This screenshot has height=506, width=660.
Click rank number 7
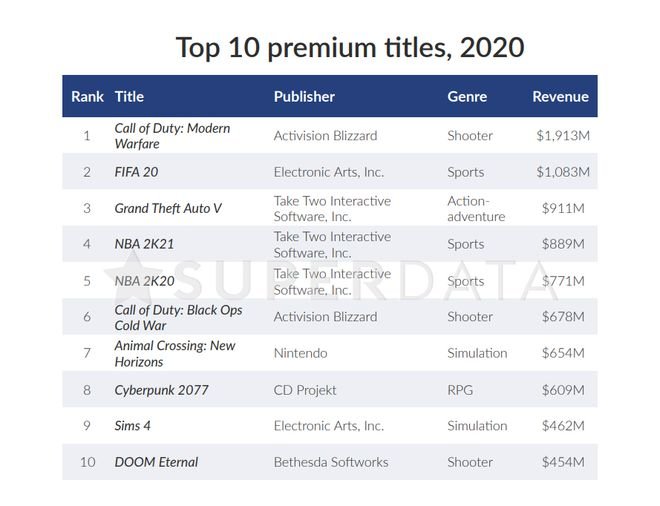pos(87,353)
